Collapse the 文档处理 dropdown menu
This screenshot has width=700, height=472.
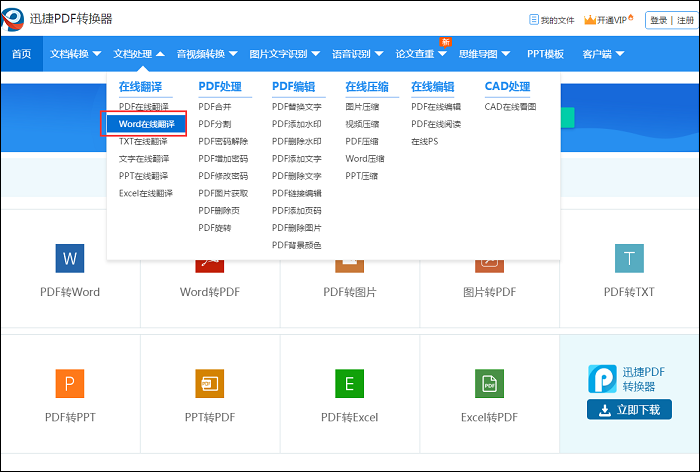(139, 54)
